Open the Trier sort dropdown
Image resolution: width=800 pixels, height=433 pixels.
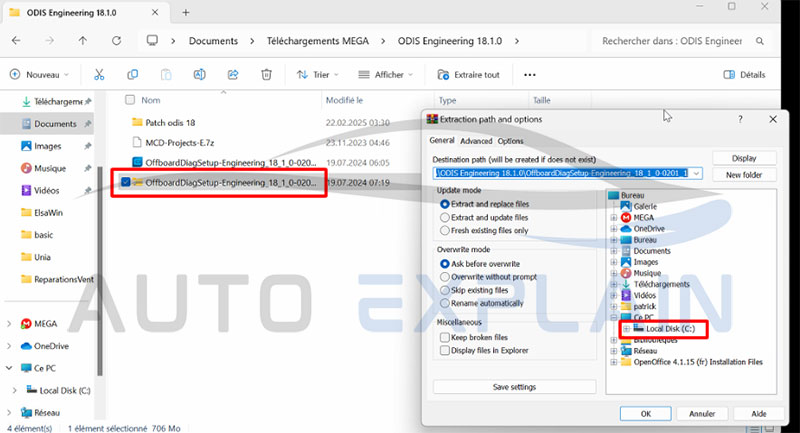click(x=318, y=74)
